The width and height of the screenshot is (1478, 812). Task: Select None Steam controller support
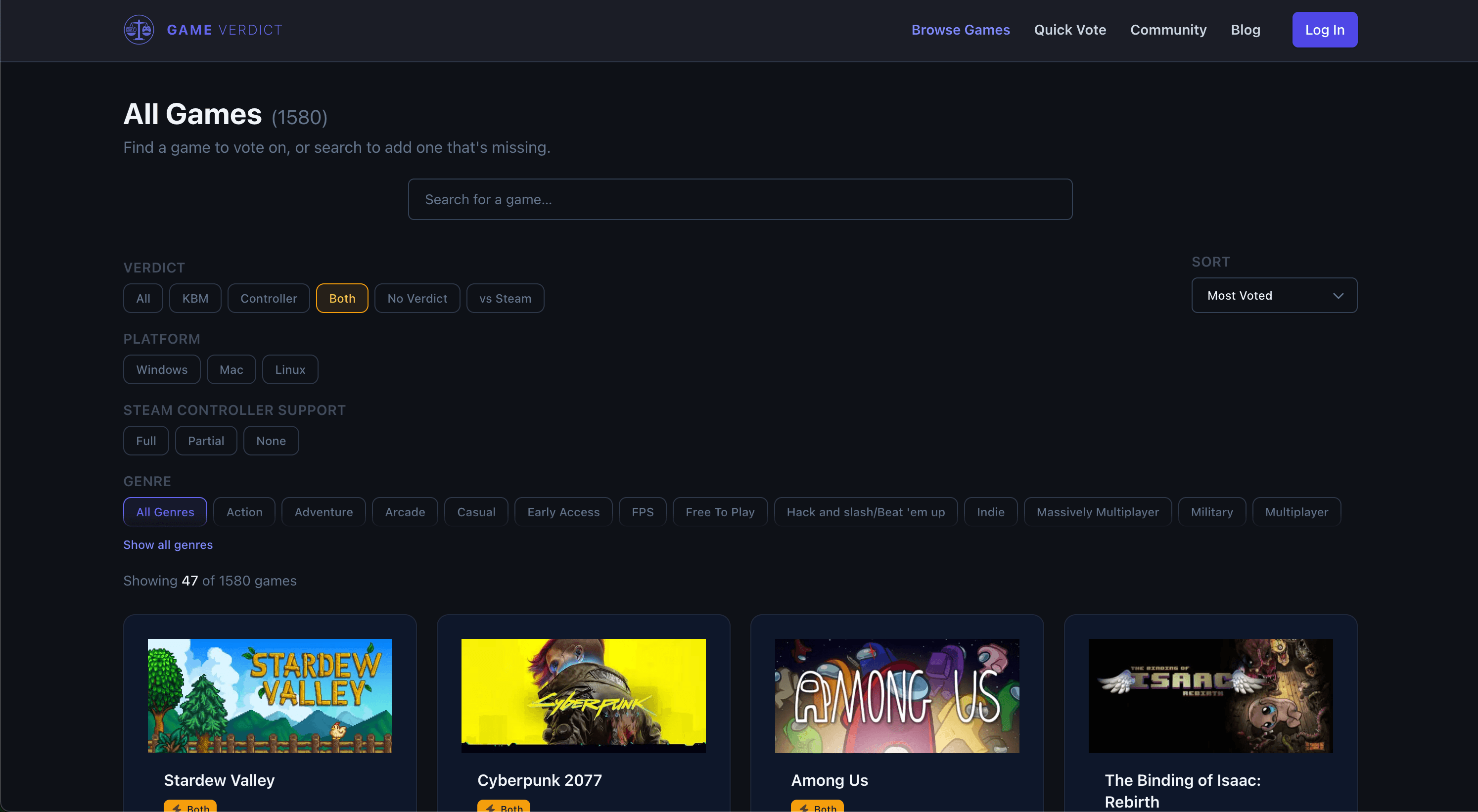tap(271, 441)
